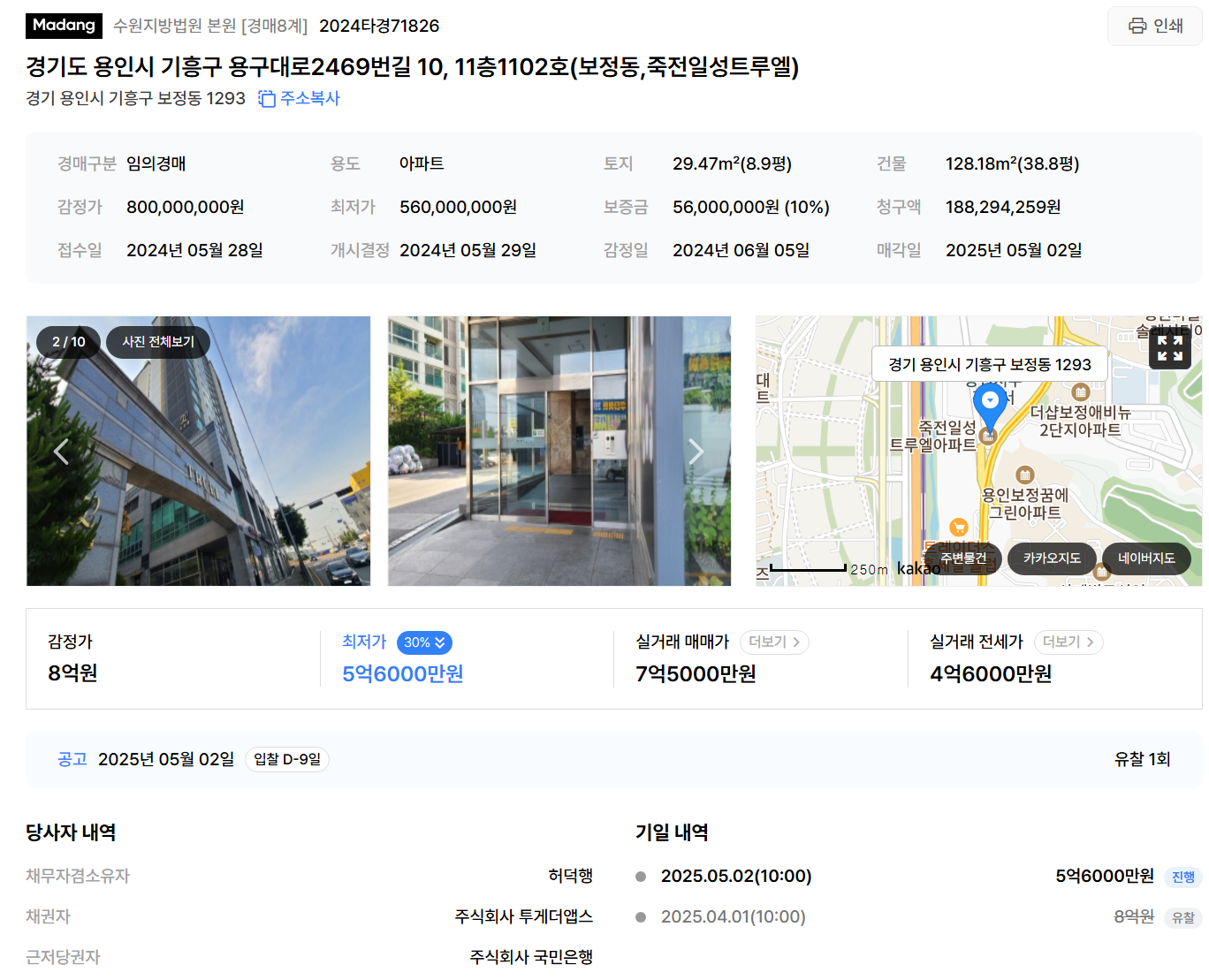Show next photo with right arrow
1209x980 pixels.
click(696, 452)
